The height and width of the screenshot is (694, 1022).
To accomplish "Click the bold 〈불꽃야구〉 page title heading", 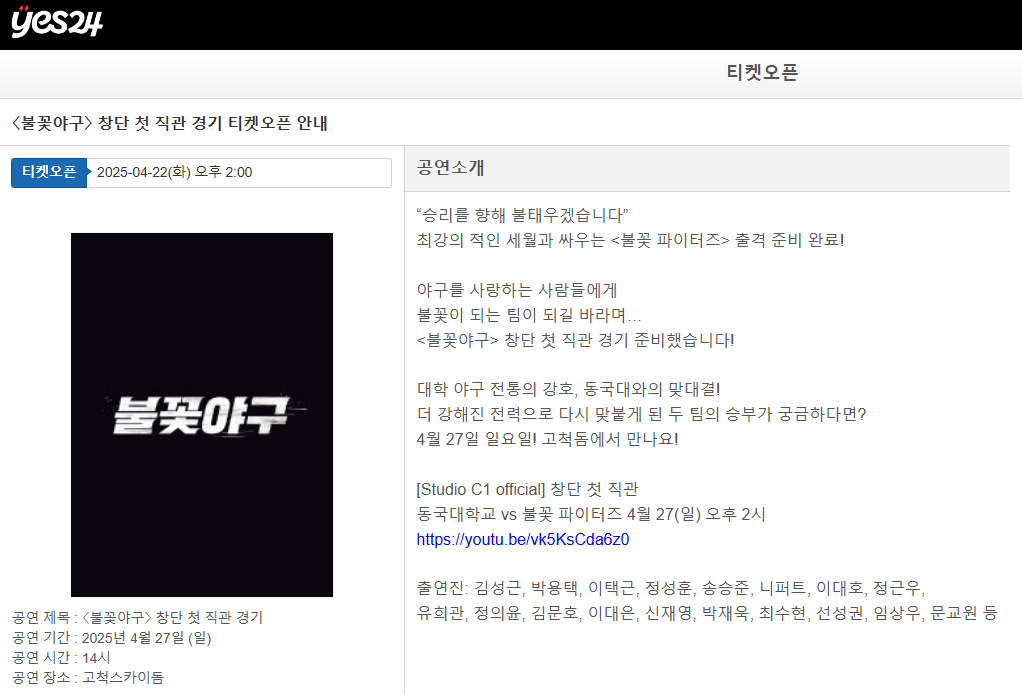I will (x=167, y=122).
